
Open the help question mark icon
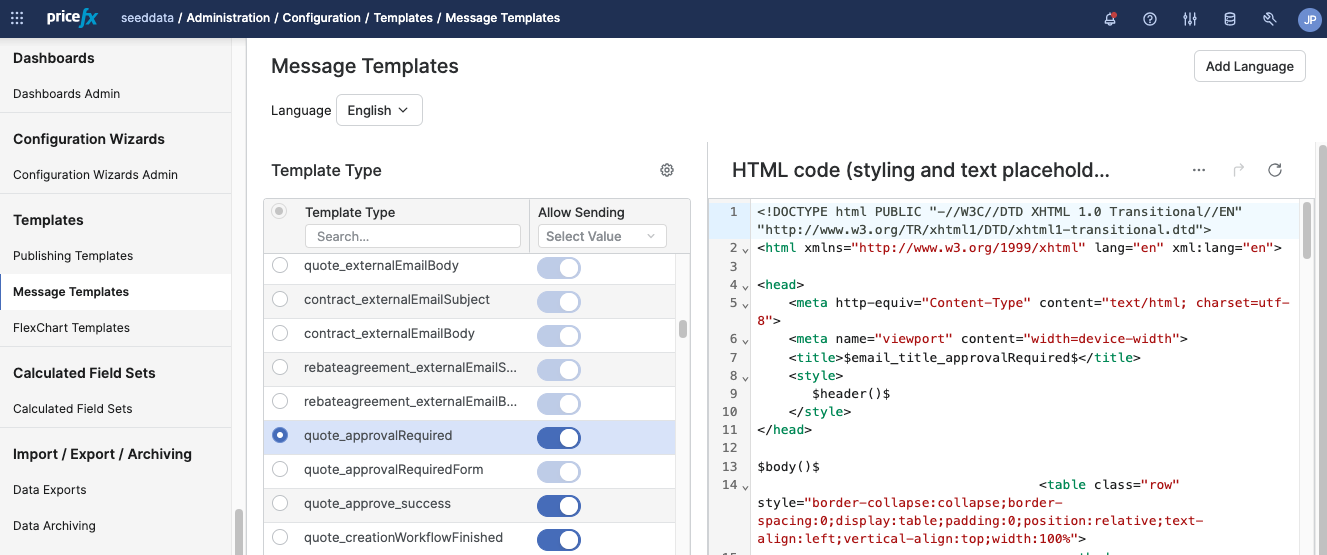point(1150,18)
